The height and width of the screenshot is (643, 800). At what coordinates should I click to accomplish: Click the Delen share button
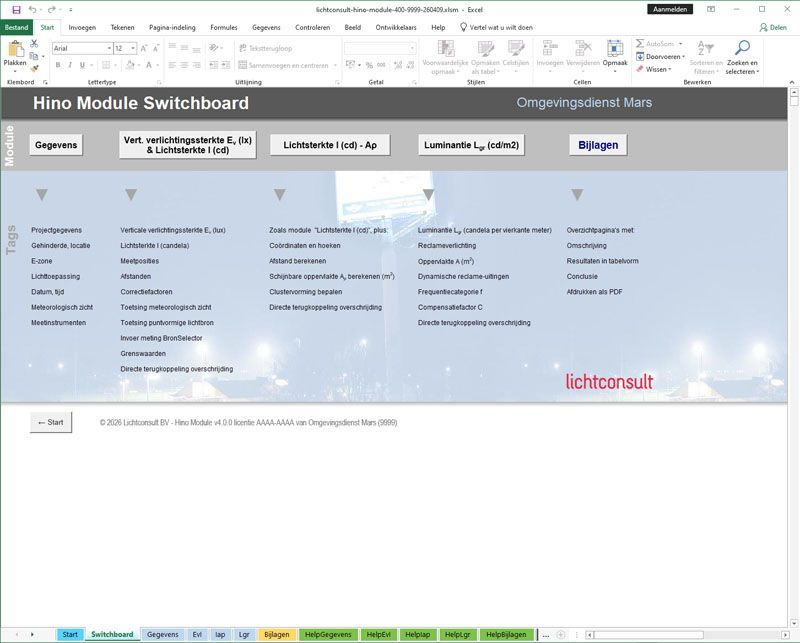click(773, 28)
